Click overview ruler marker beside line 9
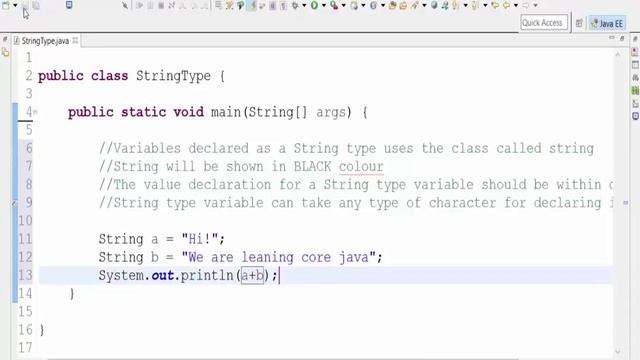Image resolution: width=640 pixels, height=360 pixels. coord(625,202)
